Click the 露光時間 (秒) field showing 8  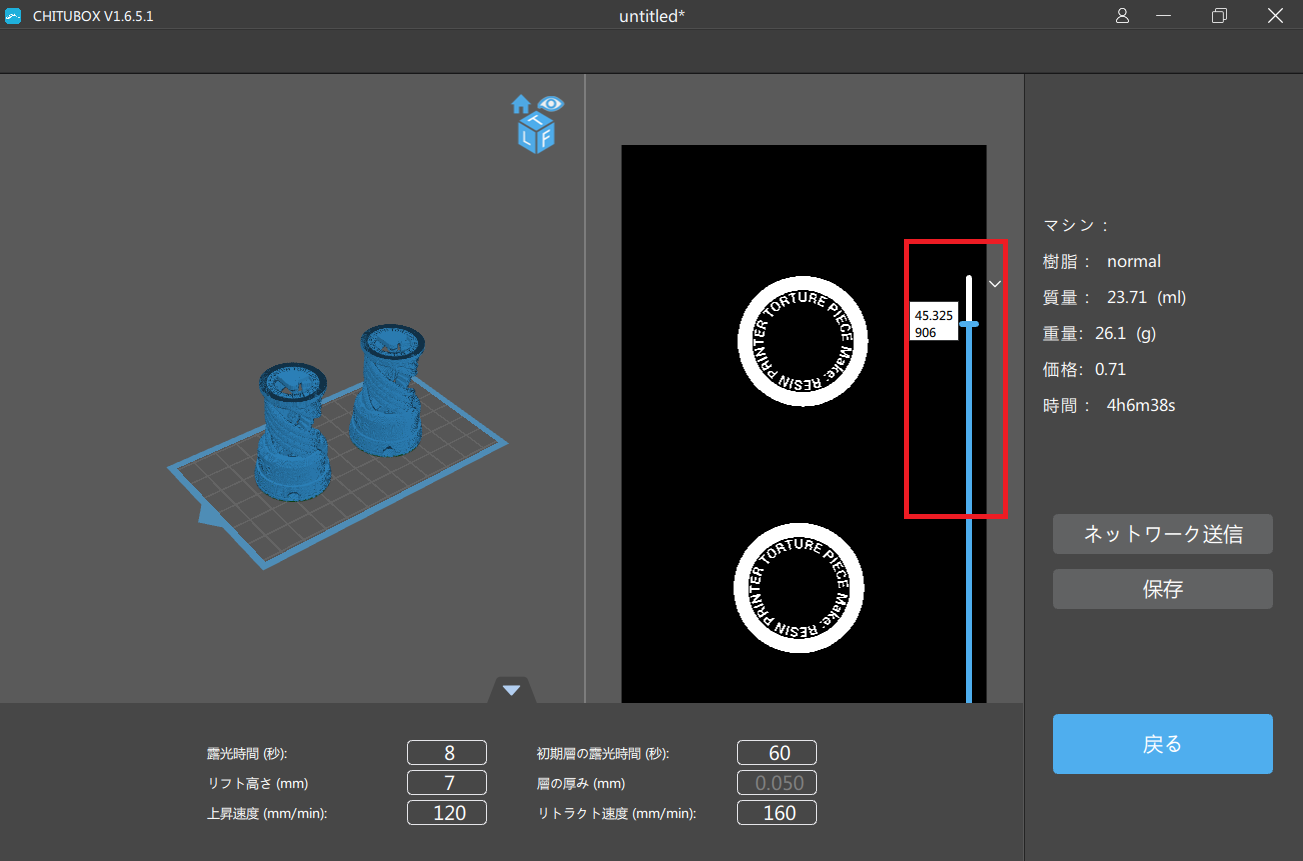click(447, 753)
